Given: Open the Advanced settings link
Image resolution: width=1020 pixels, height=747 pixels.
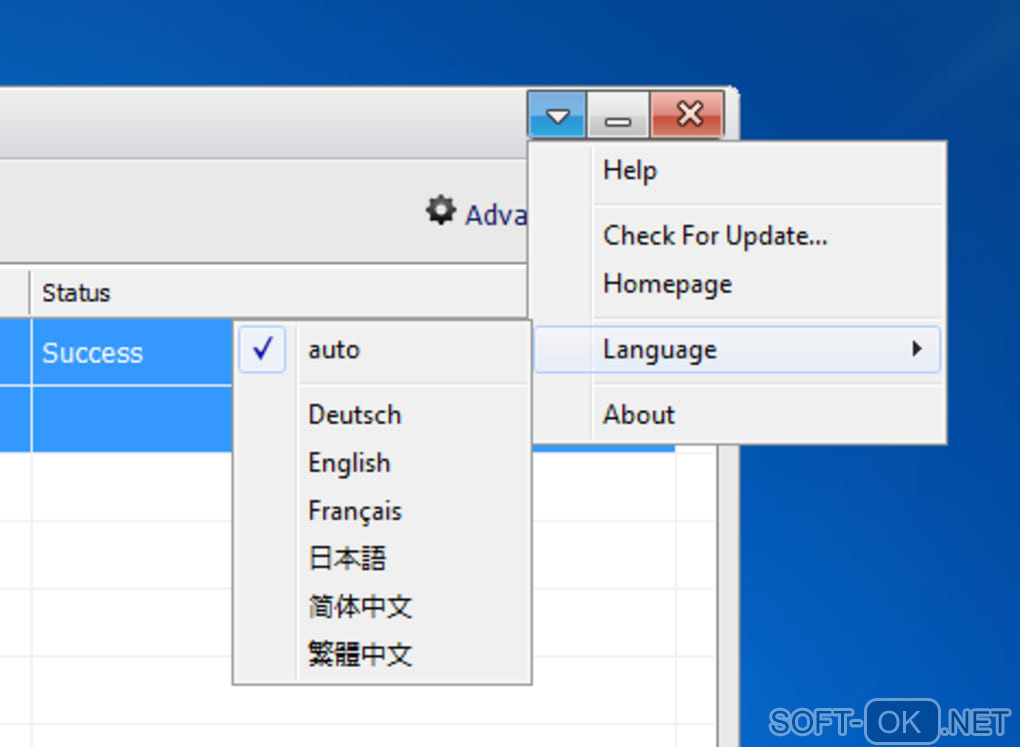Looking at the screenshot, I should coord(496,215).
